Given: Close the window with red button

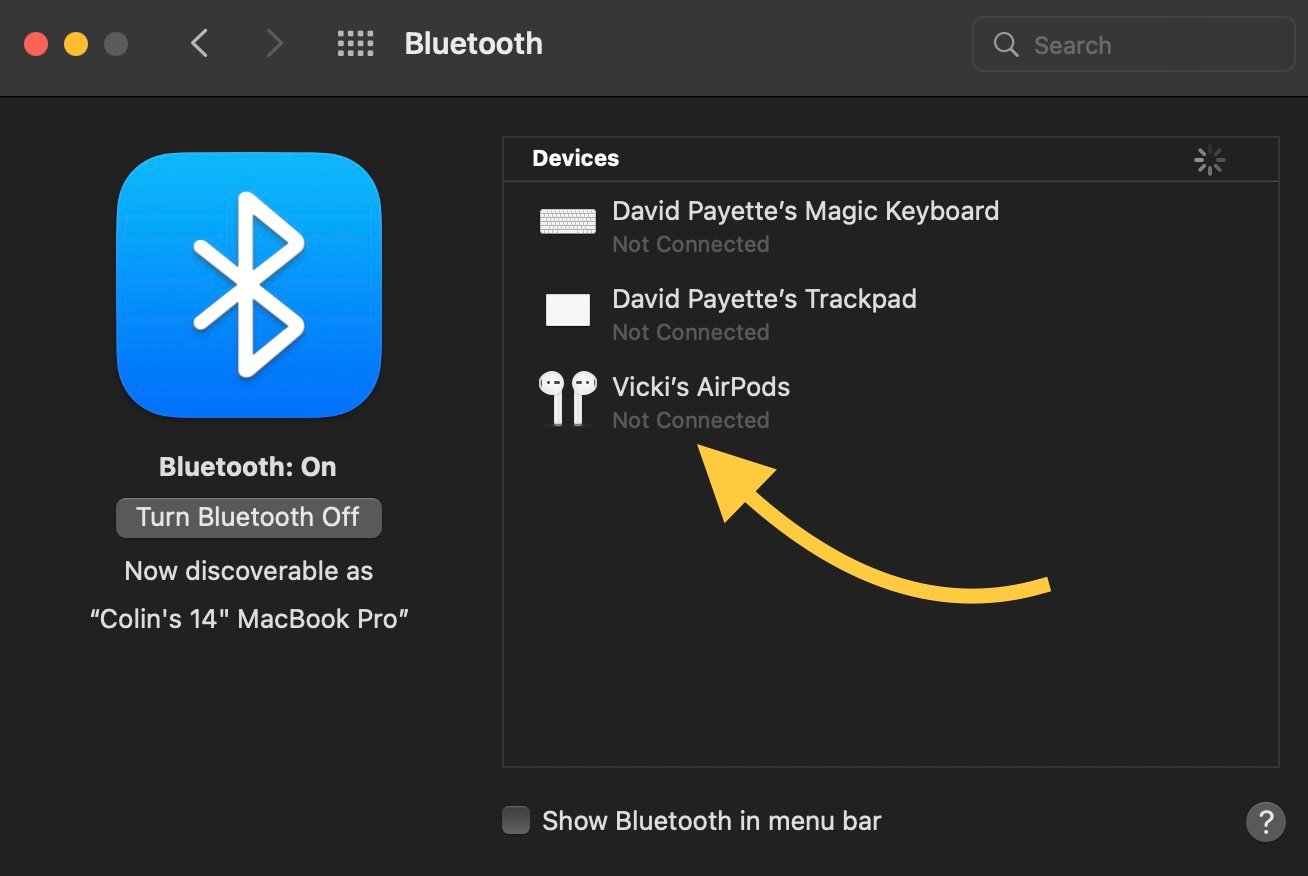Looking at the screenshot, I should (36, 45).
